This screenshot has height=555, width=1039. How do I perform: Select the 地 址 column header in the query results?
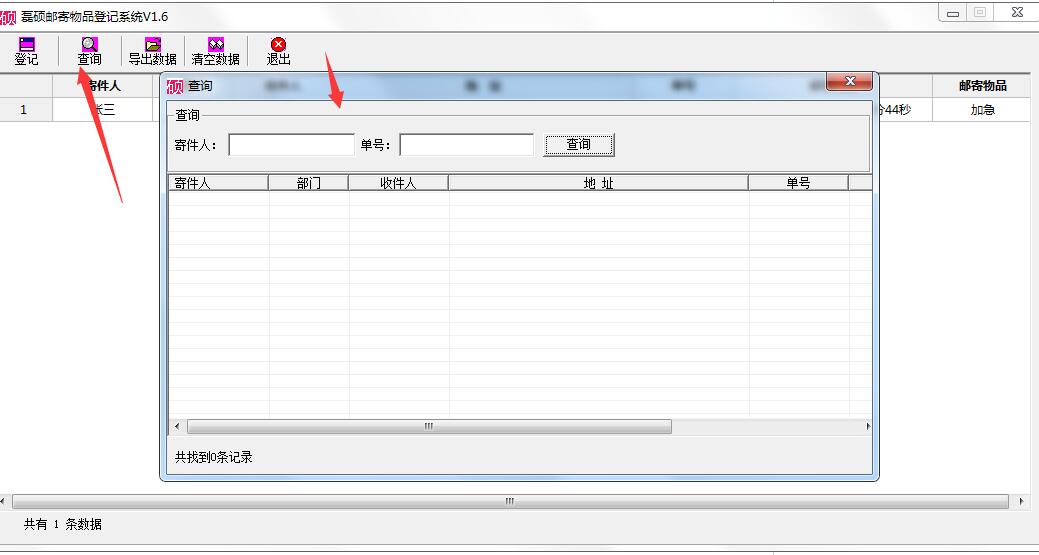click(x=598, y=183)
